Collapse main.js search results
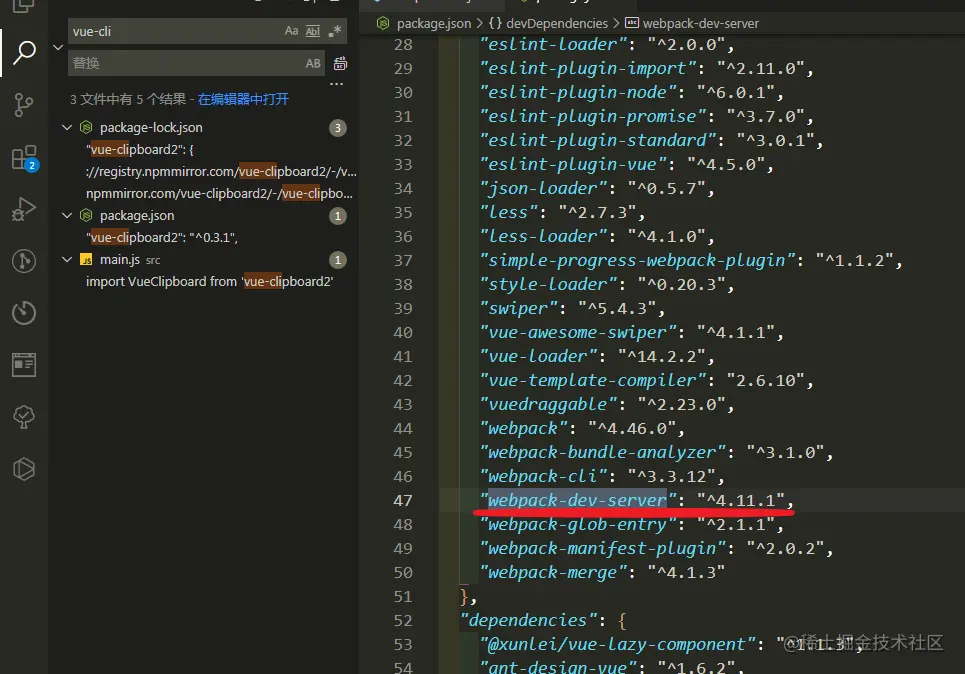The width and height of the screenshot is (965, 674). [67, 260]
